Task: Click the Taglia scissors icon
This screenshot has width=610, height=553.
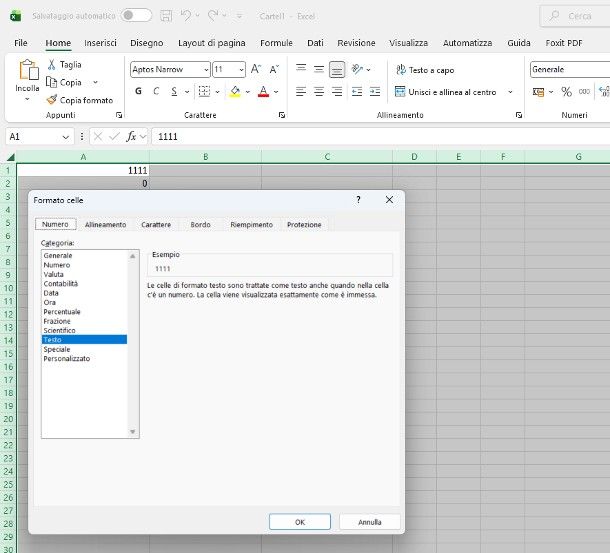Action: click(51, 65)
